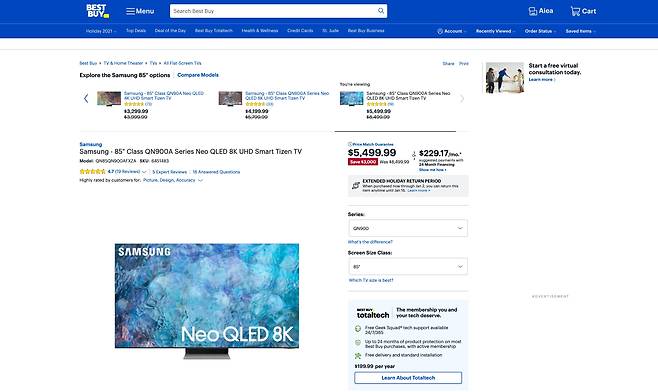Image resolution: width=658 pixels, height=392 pixels.
Task: Open the $3,299.99 QN90A TV thumbnail
Action: [109, 99]
